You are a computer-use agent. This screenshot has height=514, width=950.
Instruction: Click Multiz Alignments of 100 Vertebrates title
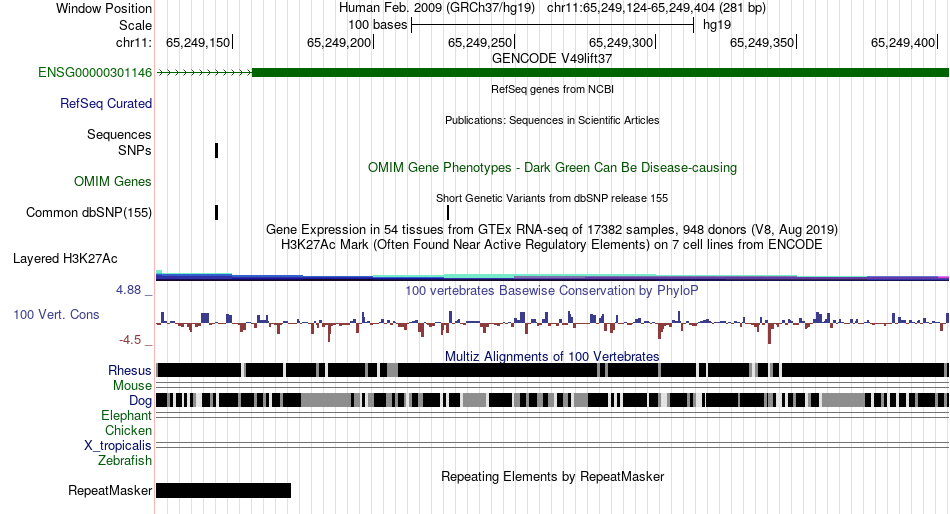point(552,356)
